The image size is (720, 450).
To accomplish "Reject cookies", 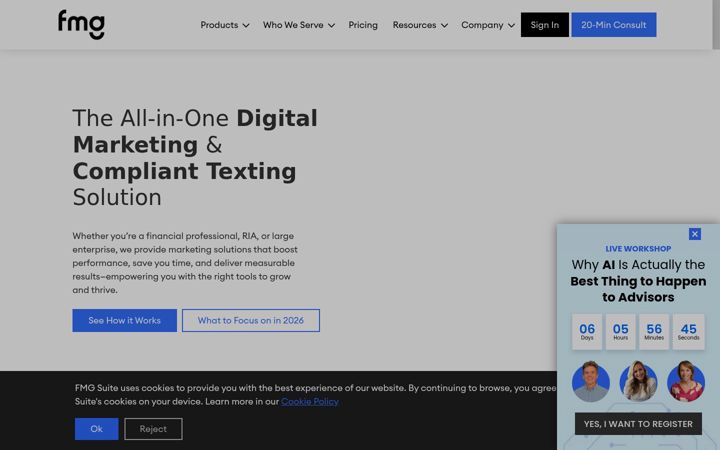I will (153, 429).
